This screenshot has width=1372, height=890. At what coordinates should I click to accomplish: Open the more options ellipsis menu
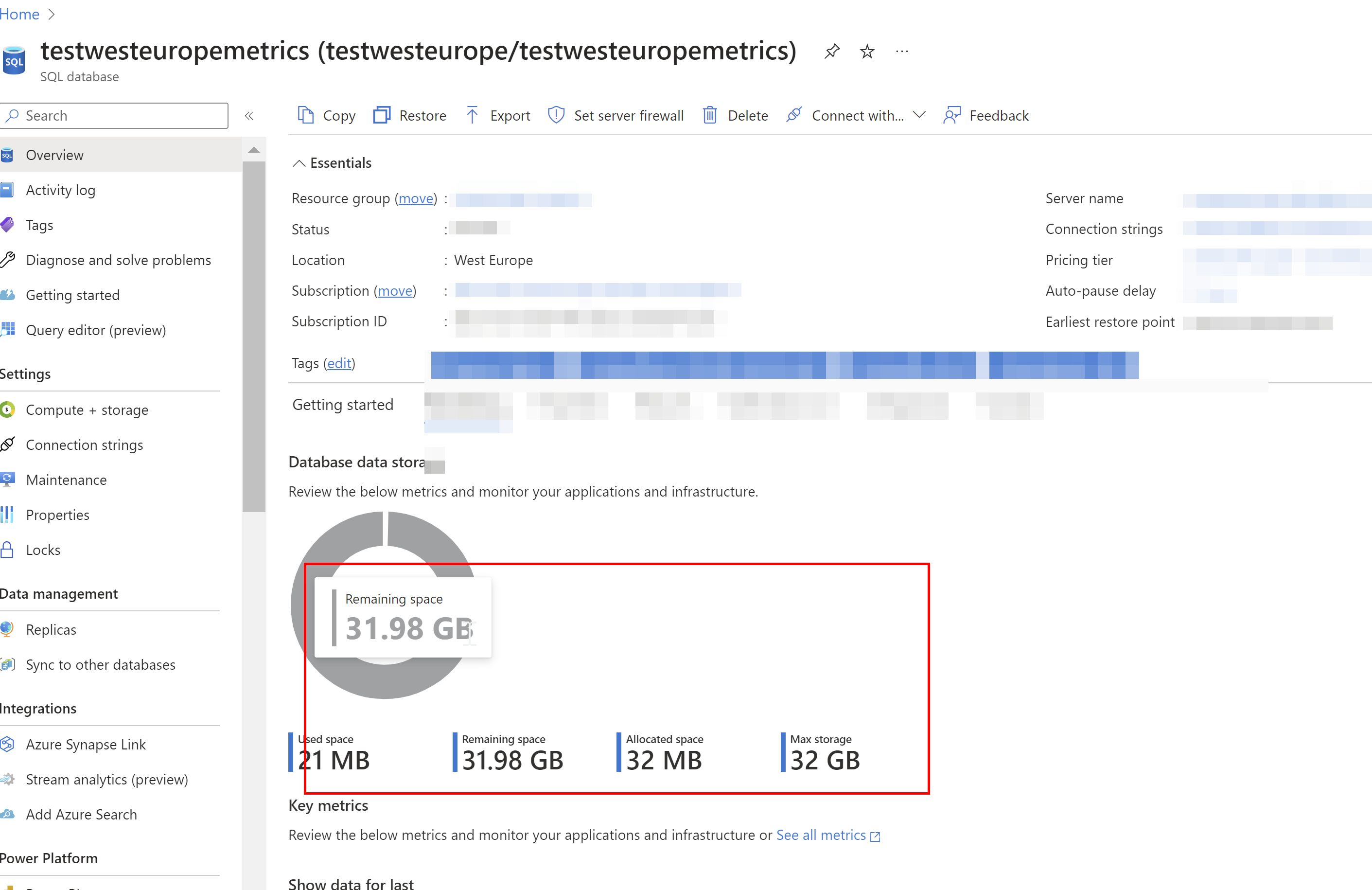click(x=901, y=52)
